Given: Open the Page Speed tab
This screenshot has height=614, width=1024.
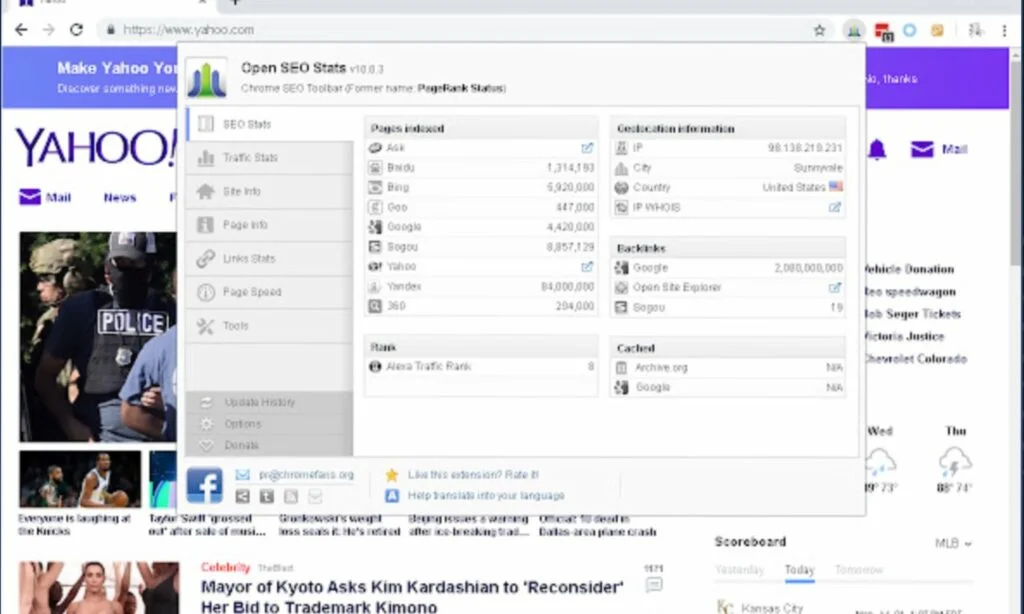Looking at the screenshot, I should pos(251,292).
